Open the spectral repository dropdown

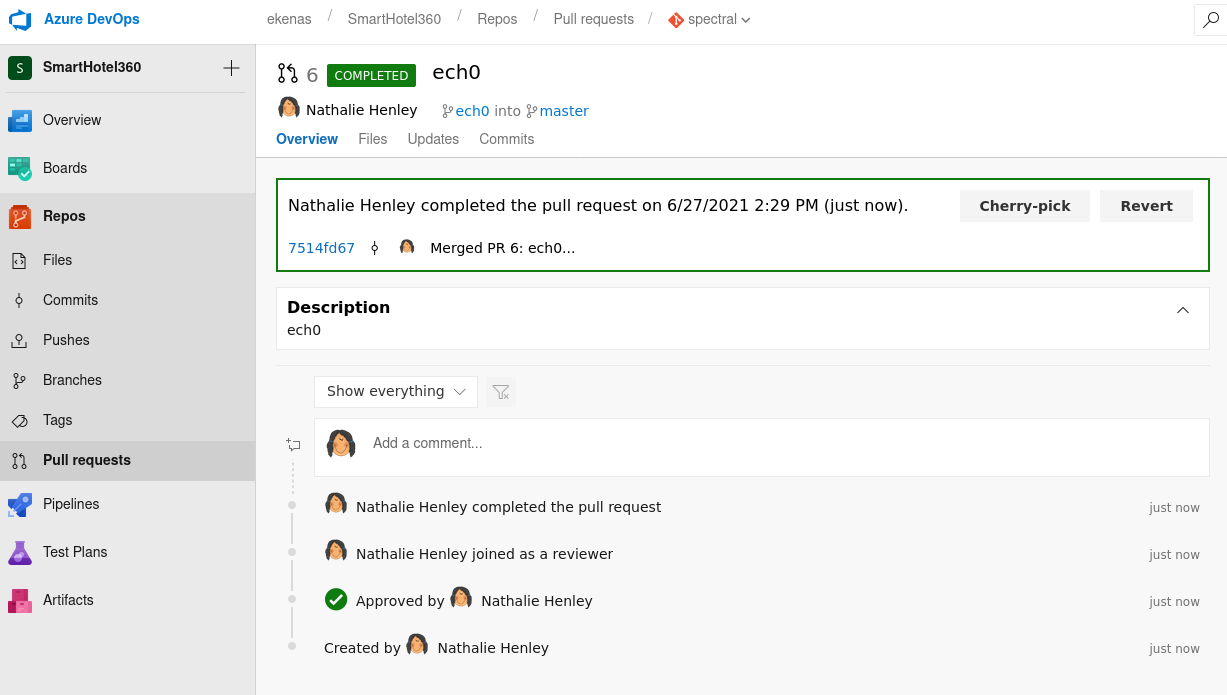(x=710, y=19)
